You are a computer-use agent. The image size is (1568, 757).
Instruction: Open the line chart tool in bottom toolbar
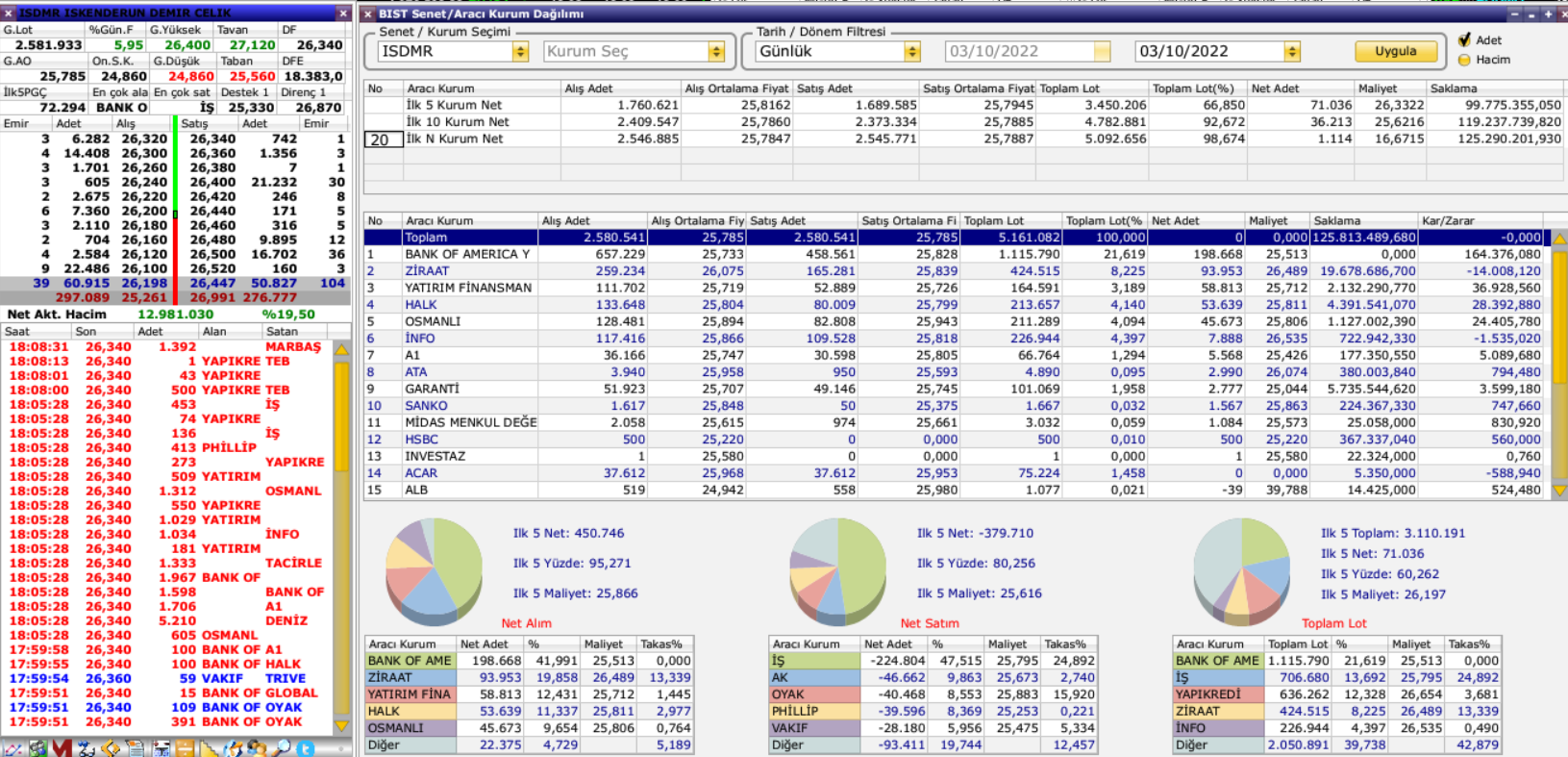(x=13, y=748)
